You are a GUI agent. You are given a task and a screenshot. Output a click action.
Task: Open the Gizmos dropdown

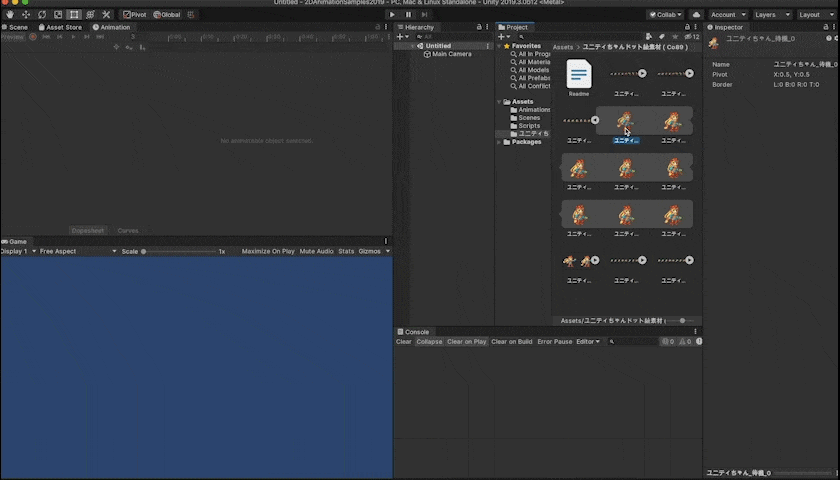tap(374, 251)
